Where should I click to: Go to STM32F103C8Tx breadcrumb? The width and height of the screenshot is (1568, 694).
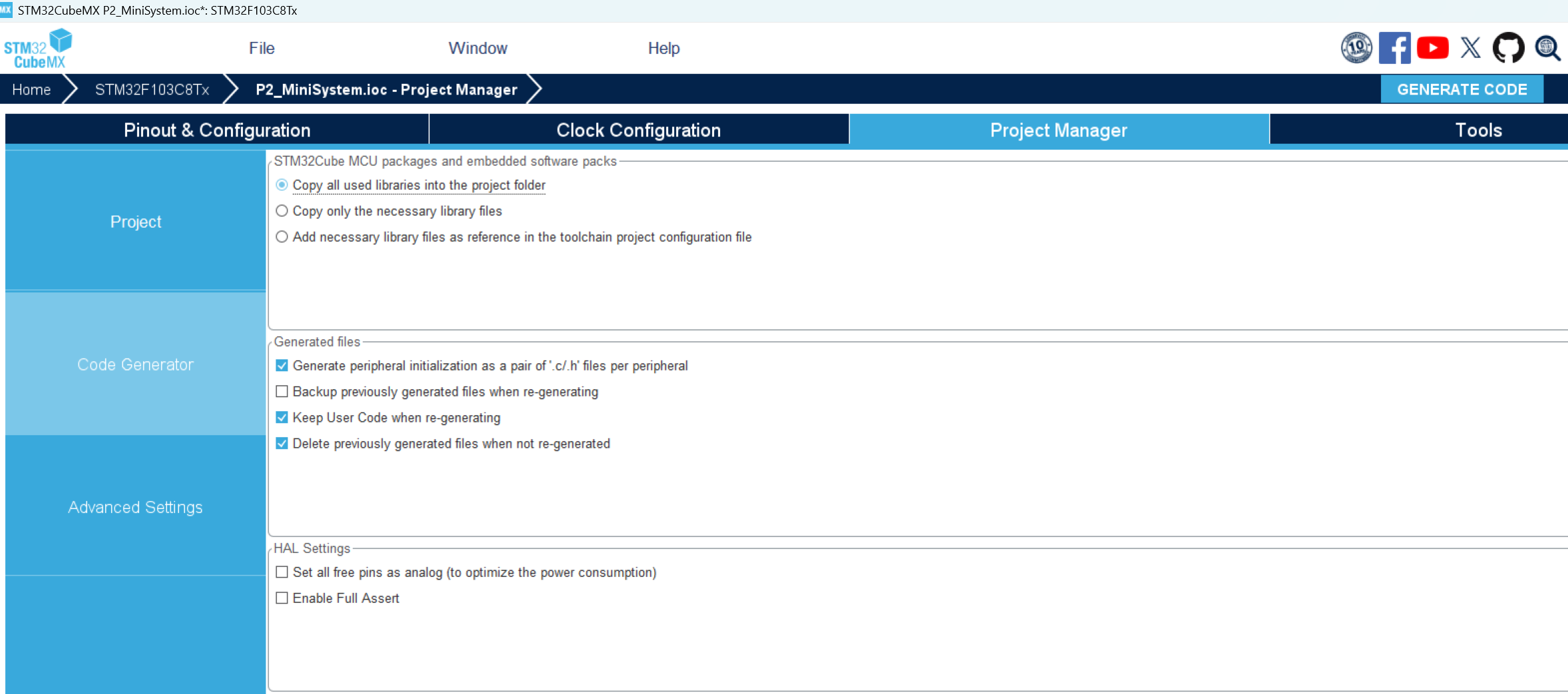[152, 89]
